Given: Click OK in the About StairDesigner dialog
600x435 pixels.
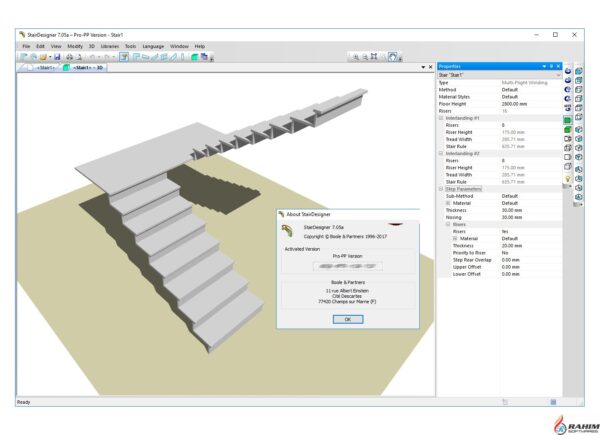Looking at the screenshot, I should pos(348,319).
